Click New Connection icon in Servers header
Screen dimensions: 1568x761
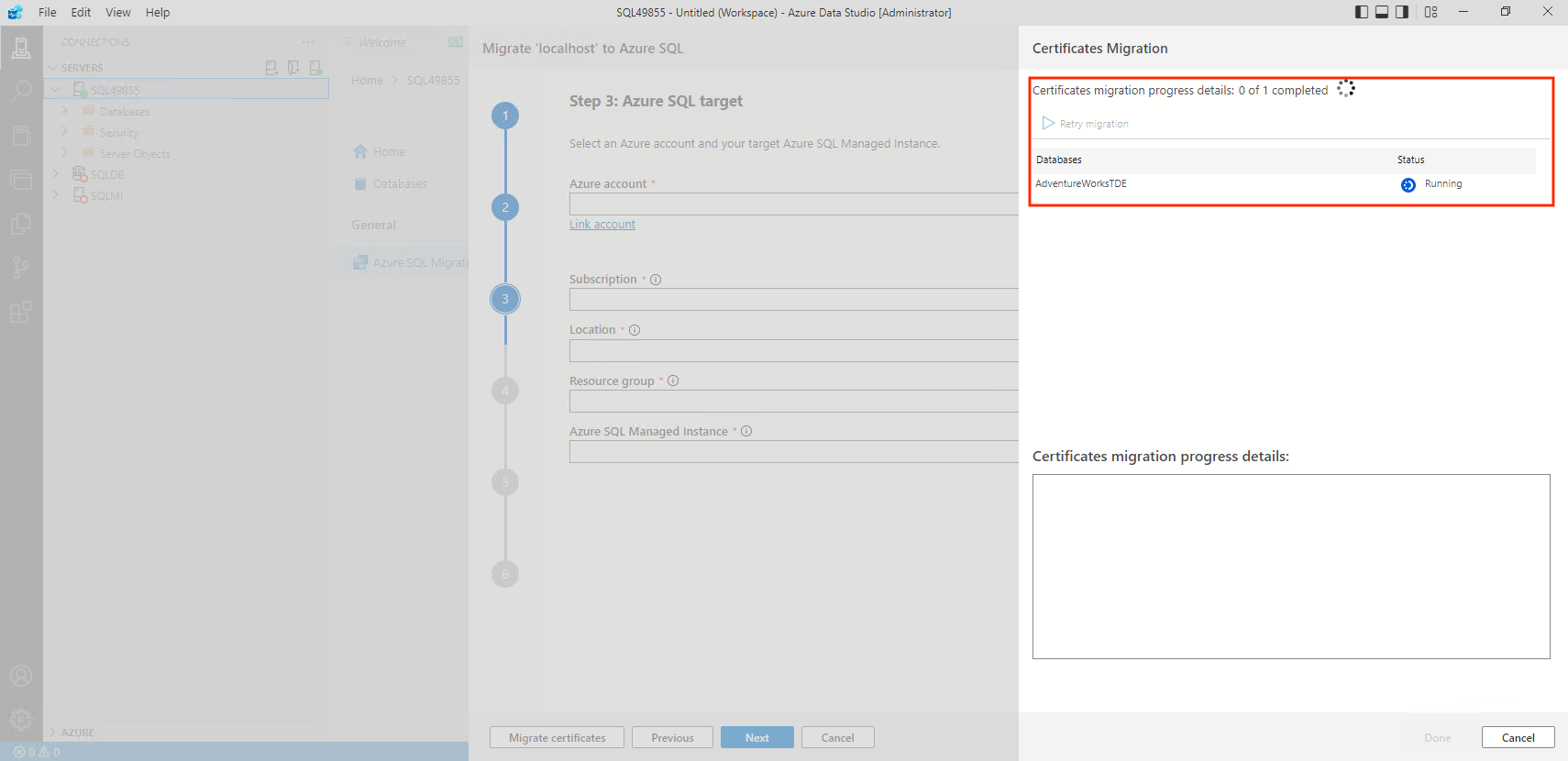pyautogui.click(x=271, y=68)
